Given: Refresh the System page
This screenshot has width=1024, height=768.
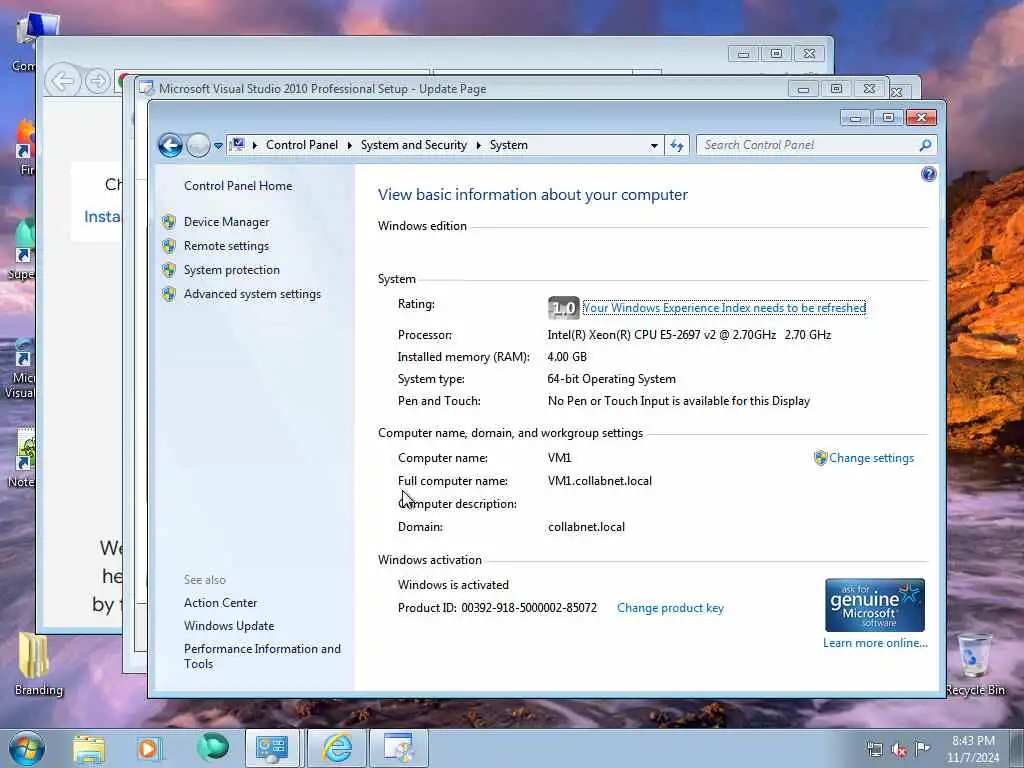Looking at the screenshot, I should click(x=677, y=146).
